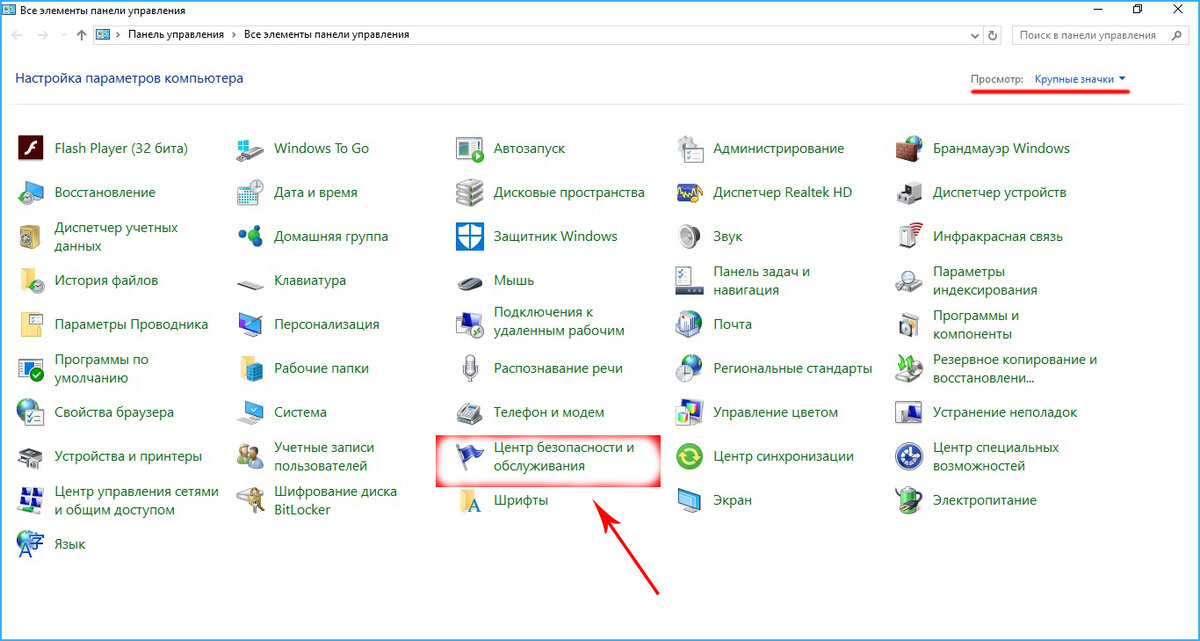Open the Экран monitor icon

click(x=690, y=500)
